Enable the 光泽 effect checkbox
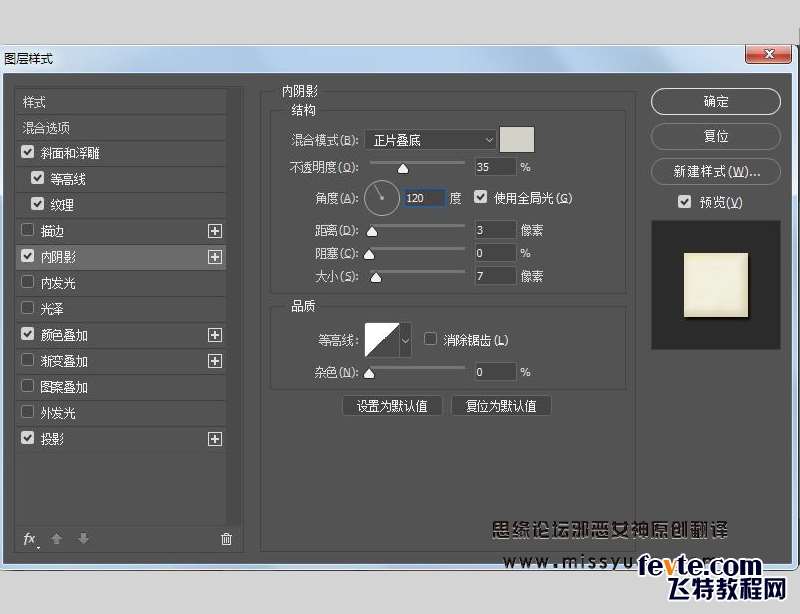This screenshot has width=800, height=614. coord(28,308)
